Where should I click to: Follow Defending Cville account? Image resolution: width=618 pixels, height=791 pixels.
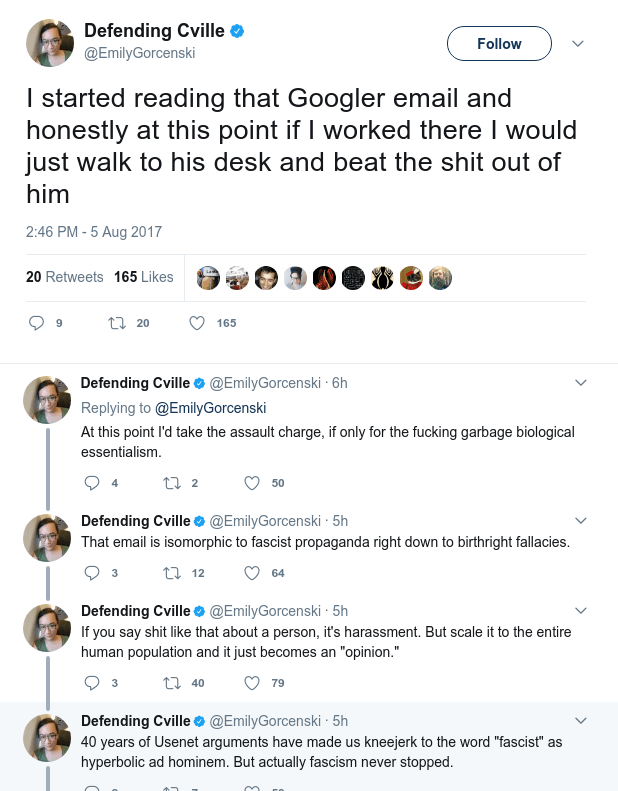499,43
